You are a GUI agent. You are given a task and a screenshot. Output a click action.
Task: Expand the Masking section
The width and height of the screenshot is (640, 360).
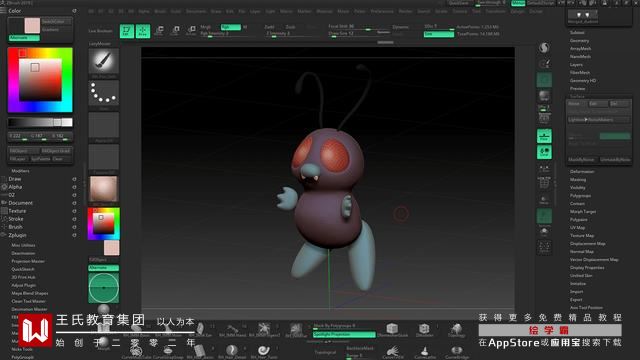point(578,180)
